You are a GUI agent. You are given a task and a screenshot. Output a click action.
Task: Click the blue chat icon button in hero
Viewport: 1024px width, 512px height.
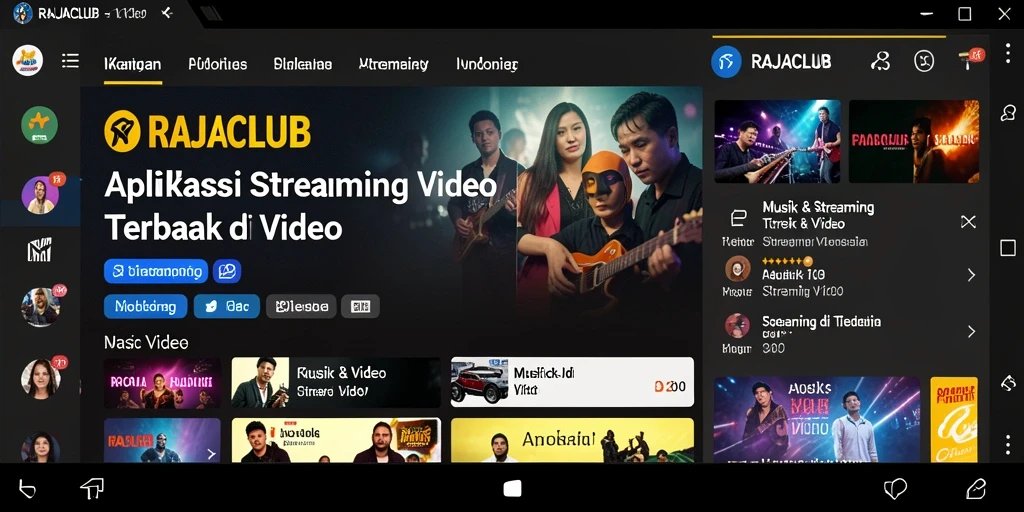(x=227, y=271)
